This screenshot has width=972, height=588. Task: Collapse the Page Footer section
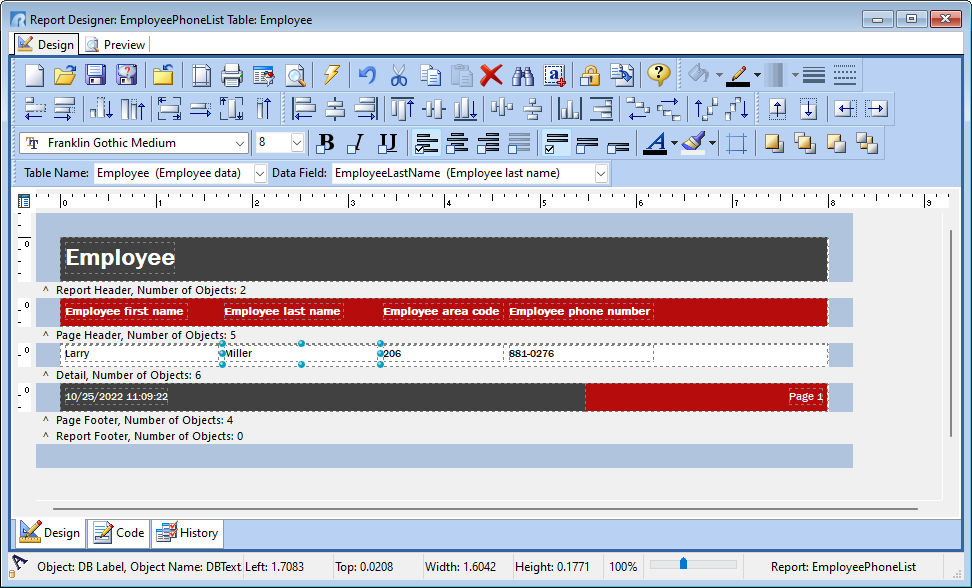(x=45, y=420)
